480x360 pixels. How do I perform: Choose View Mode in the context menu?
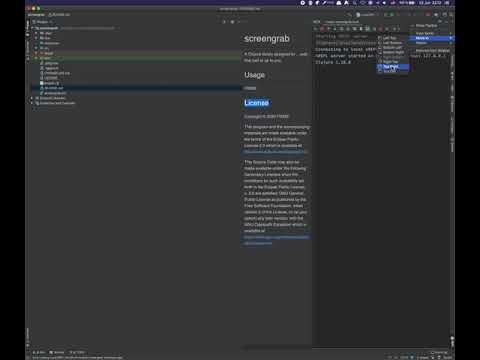pyautogui.click(x=432, y=33)
